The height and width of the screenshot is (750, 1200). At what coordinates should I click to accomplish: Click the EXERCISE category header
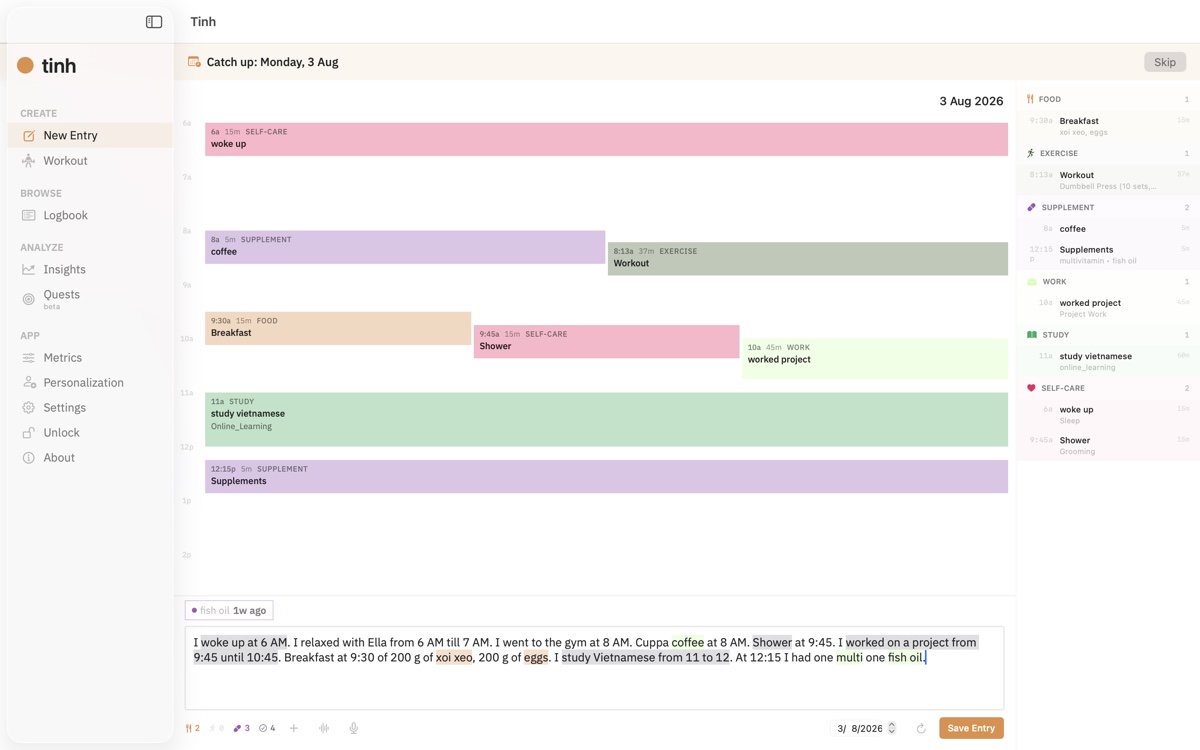click(x=1108, y=153)
